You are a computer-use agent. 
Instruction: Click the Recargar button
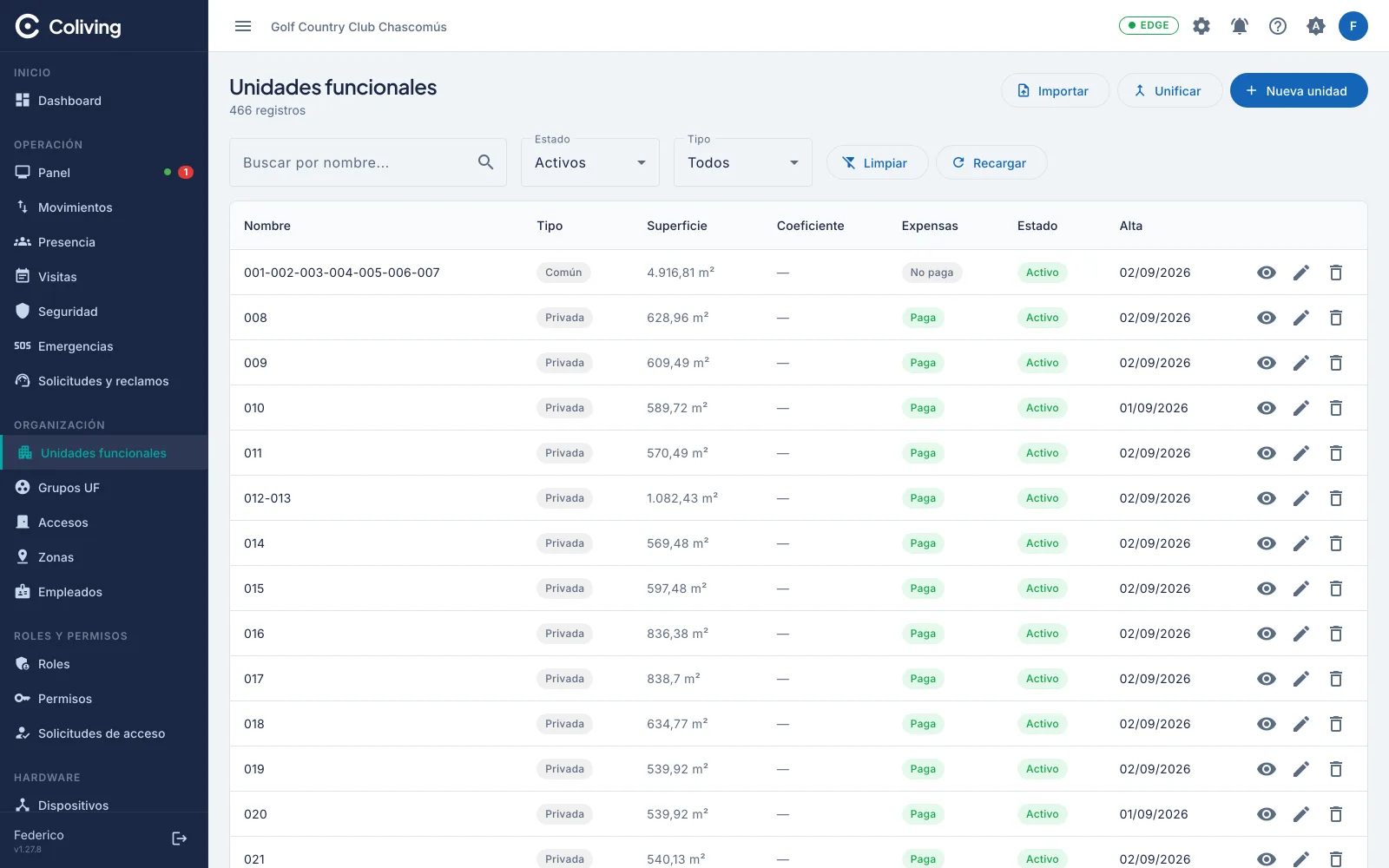coord(991,162)
